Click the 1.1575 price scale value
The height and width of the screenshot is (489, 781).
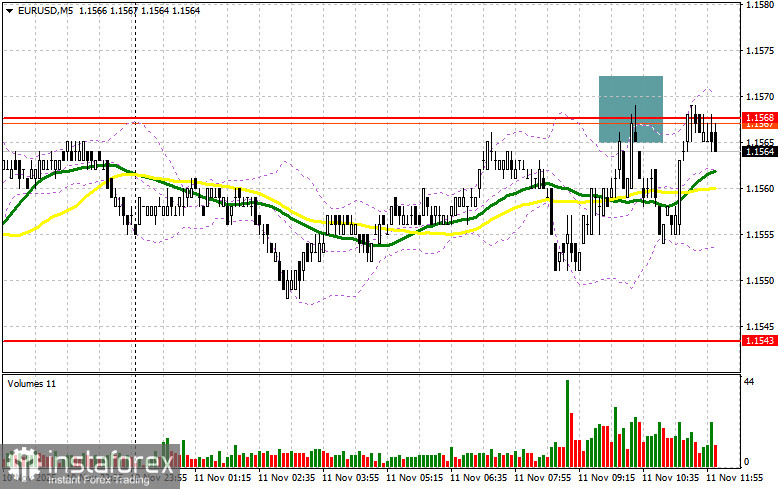[x=760, y=51]
